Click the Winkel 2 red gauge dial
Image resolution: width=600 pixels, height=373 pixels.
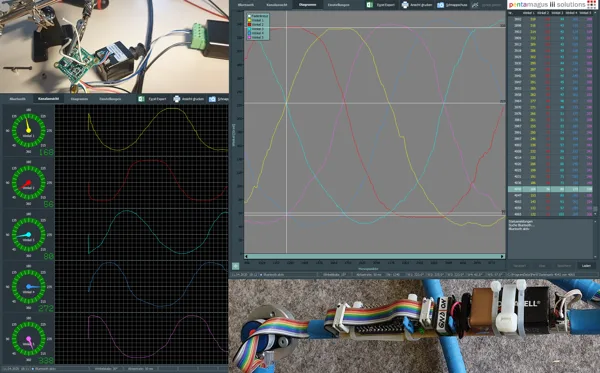pos(29,182)
